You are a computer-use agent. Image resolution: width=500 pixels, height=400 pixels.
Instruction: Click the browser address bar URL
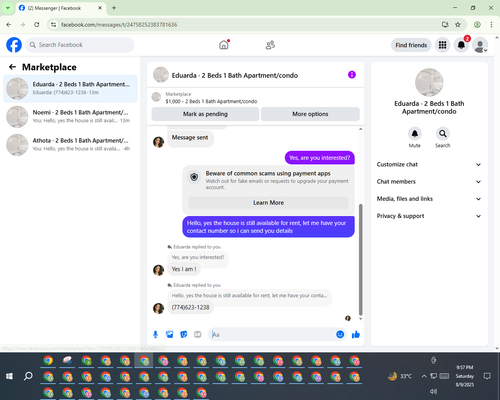[x=119, y=25]
